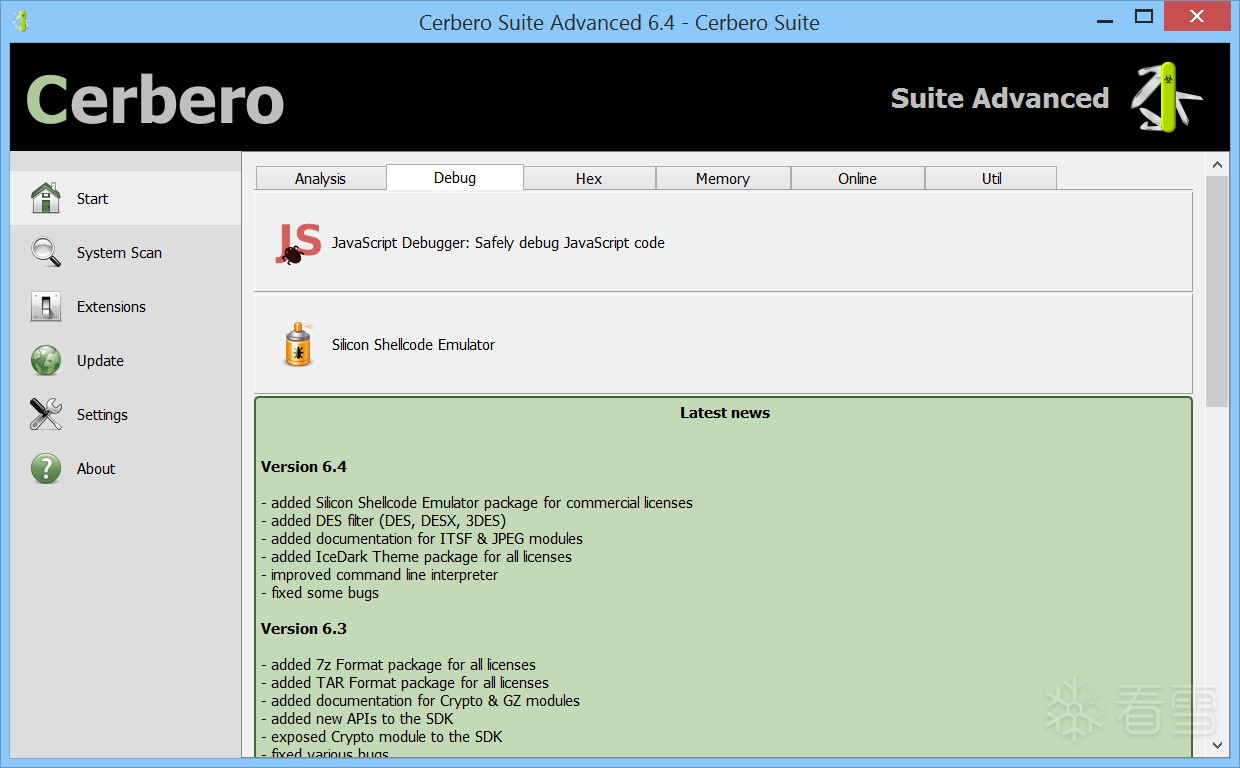Click the Silicon Shellcode Emulator spray can icon

coord(298,344)
